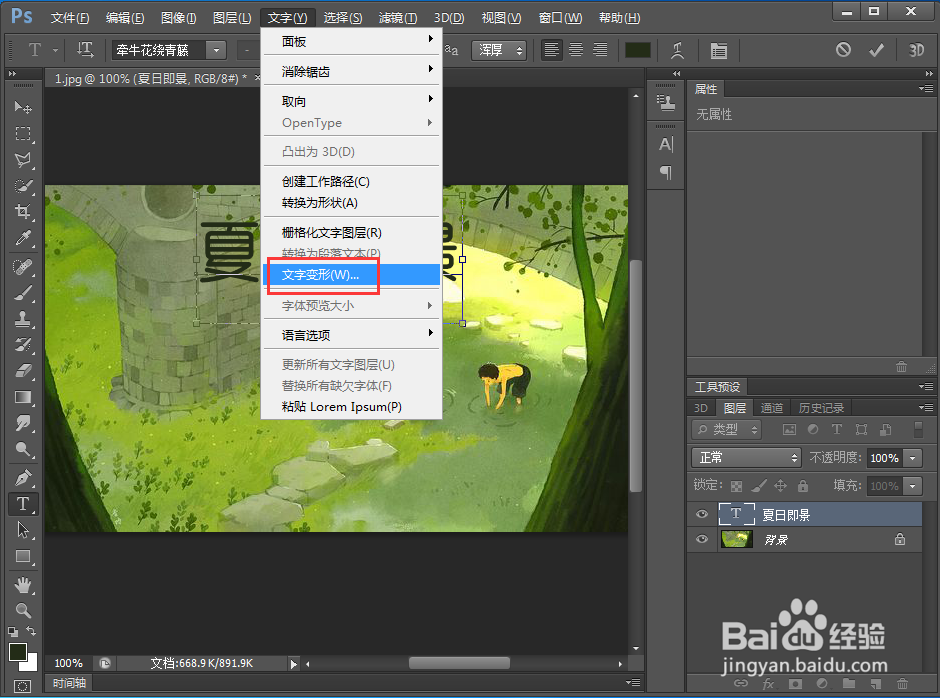This screenshot has width=940, height=698.
Task: Commit current text edits
Action: (x=876, y=50)
